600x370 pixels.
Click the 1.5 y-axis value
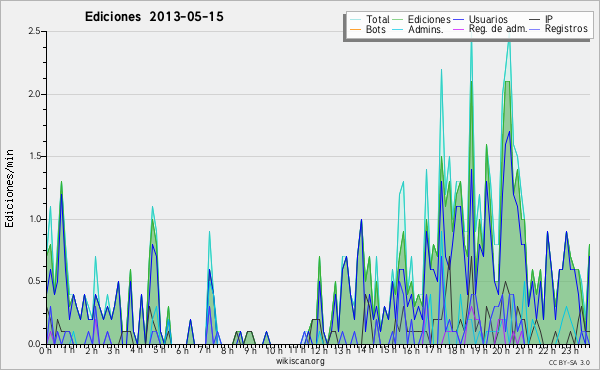(34, 156)
